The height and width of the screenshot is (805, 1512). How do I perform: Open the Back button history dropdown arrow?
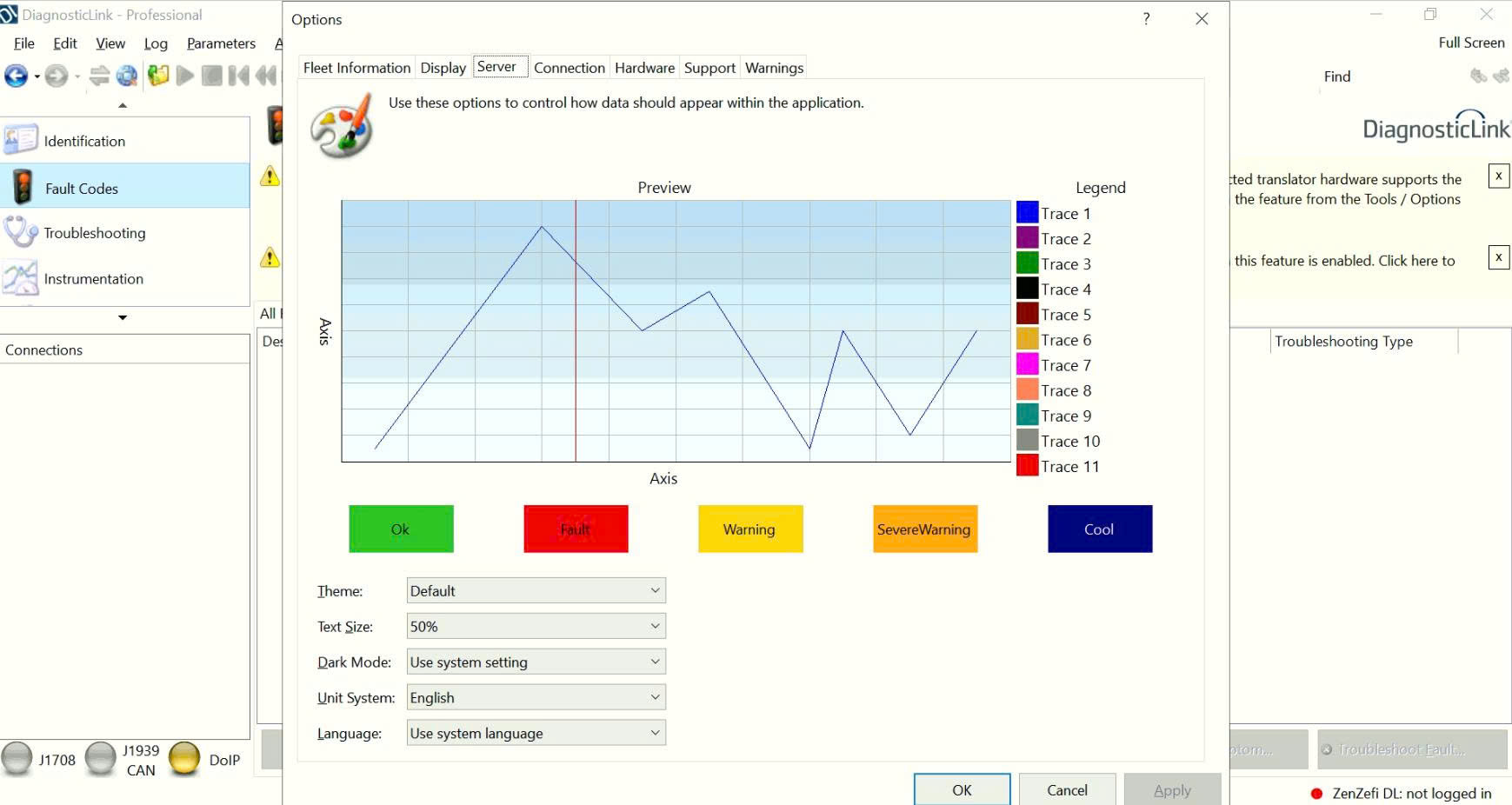coord(37,77)
